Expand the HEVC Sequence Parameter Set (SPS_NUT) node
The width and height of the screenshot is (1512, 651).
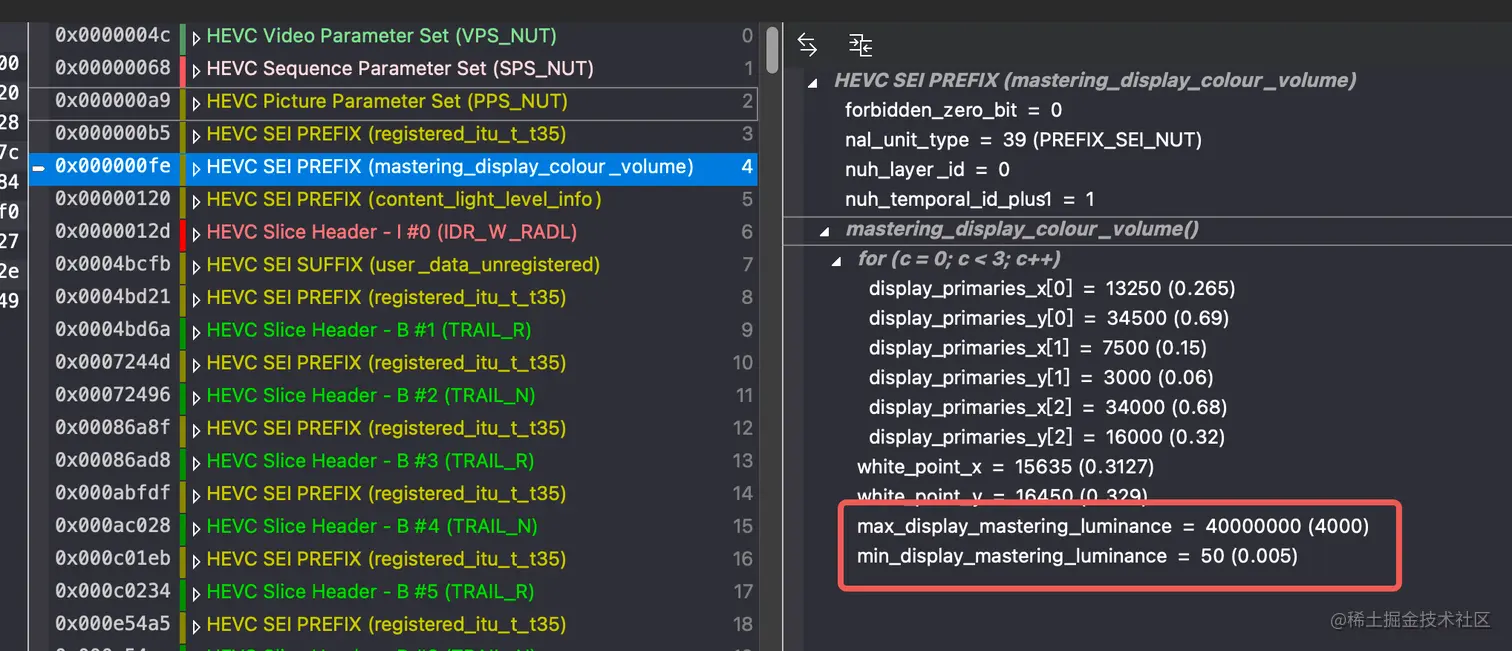point(194,68)
